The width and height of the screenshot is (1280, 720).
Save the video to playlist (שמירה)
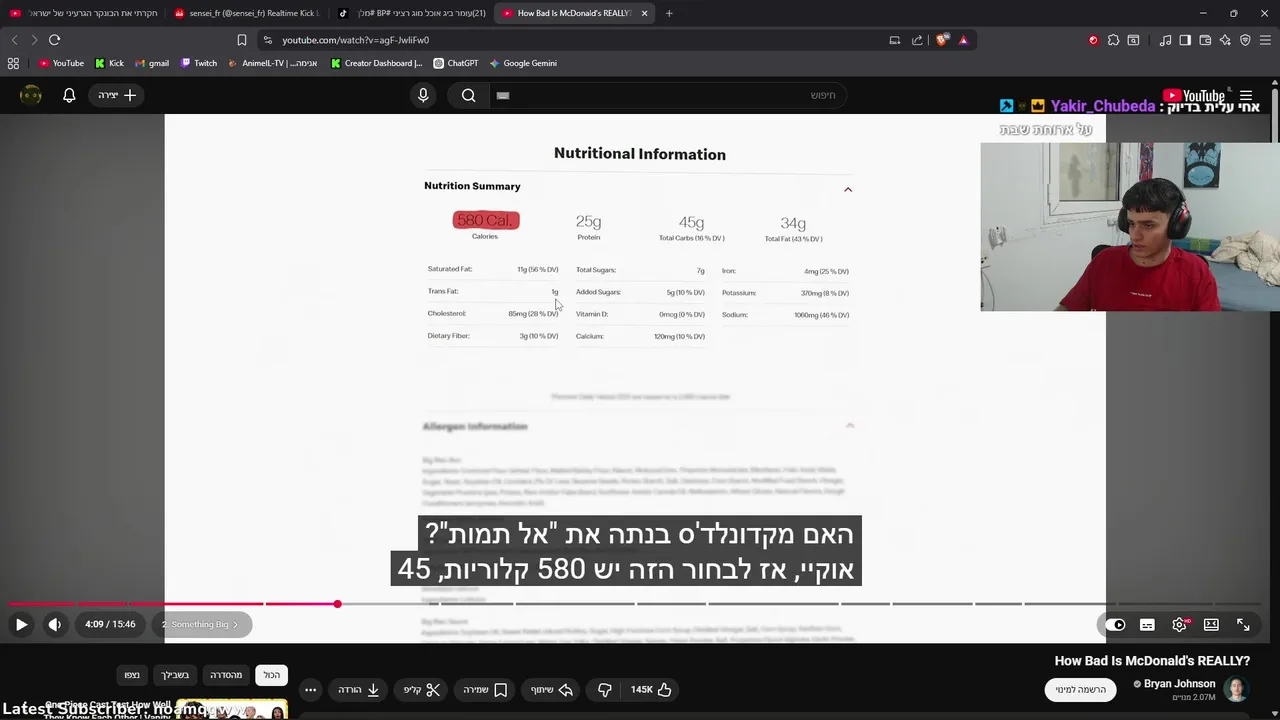pyautogui.click(x=486, y=690)
